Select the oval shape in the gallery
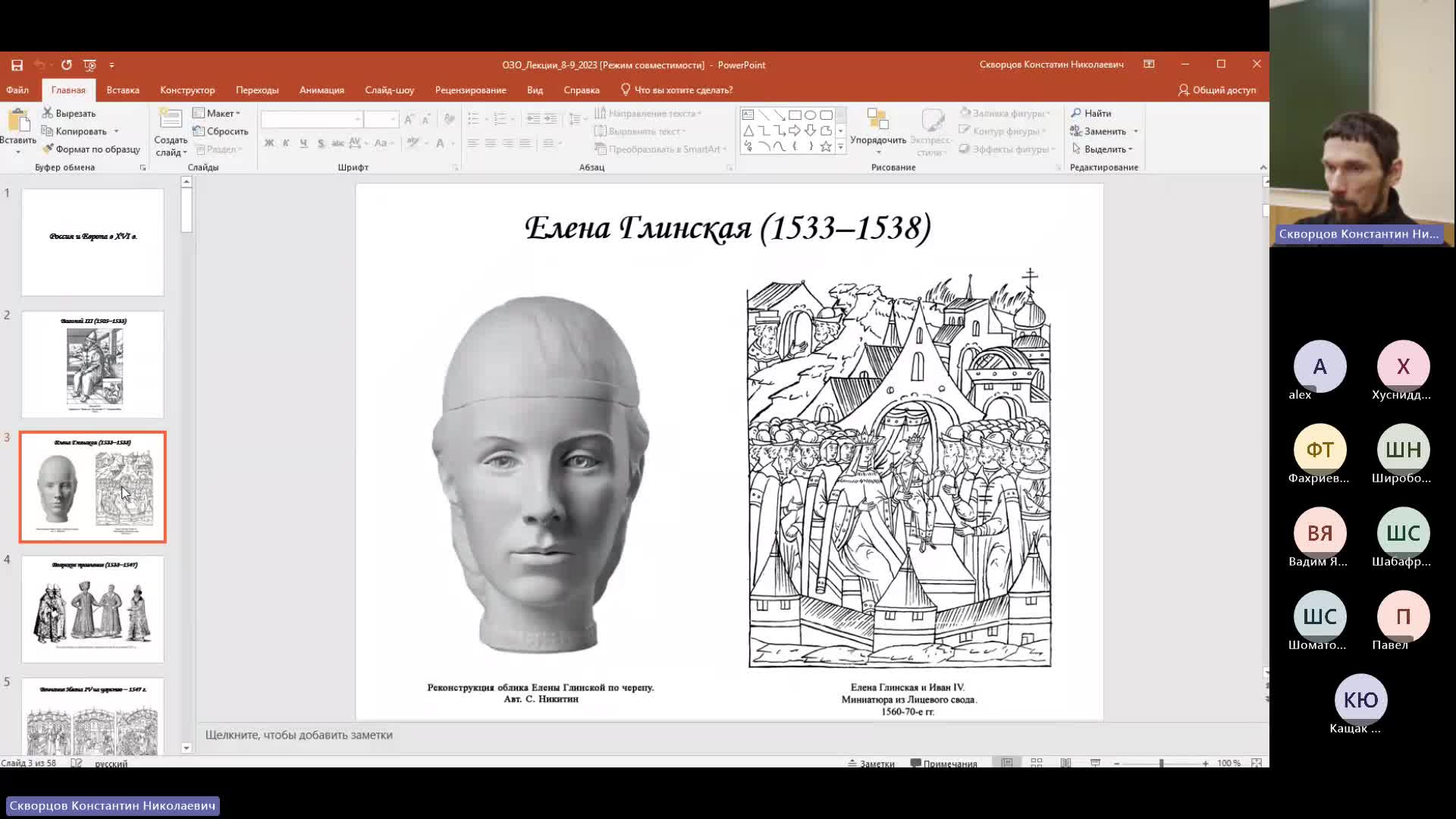This screenshot has width=1456, height=819. [x=810, y=115]
